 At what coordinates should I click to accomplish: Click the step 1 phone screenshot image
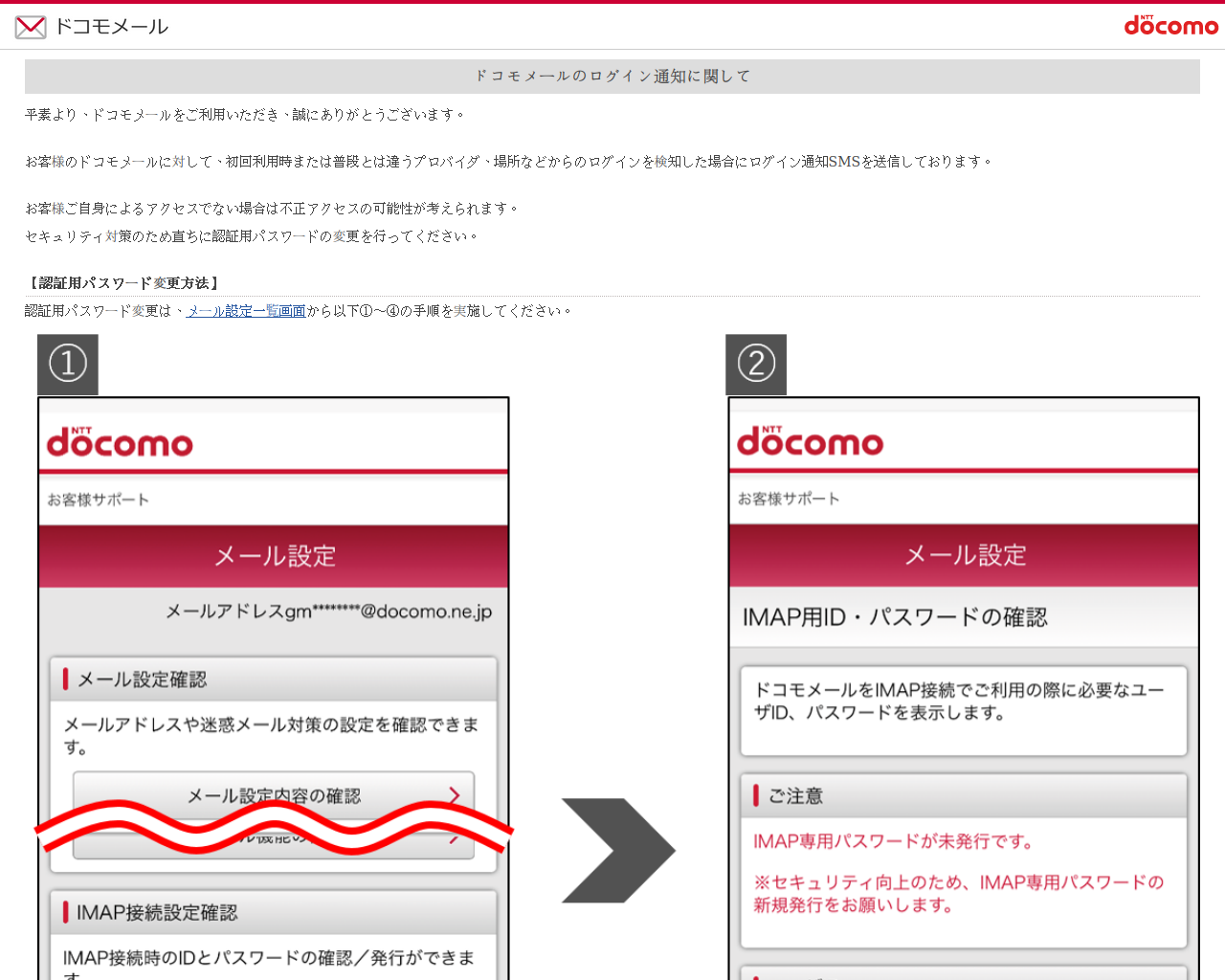tap(273, 657)
